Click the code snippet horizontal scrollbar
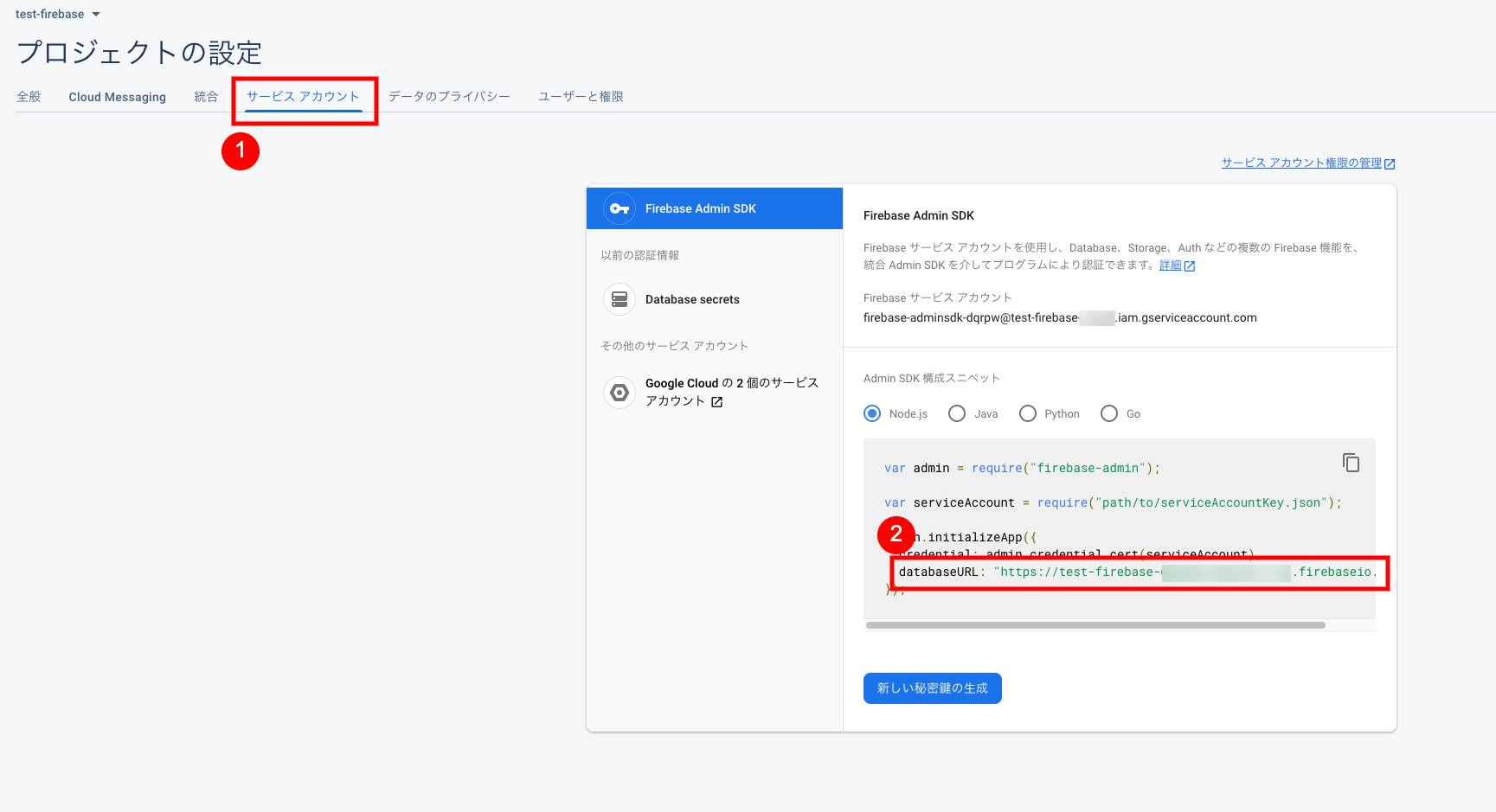Viewport: 1496px width, 812px height. [x=1095, y=625]
